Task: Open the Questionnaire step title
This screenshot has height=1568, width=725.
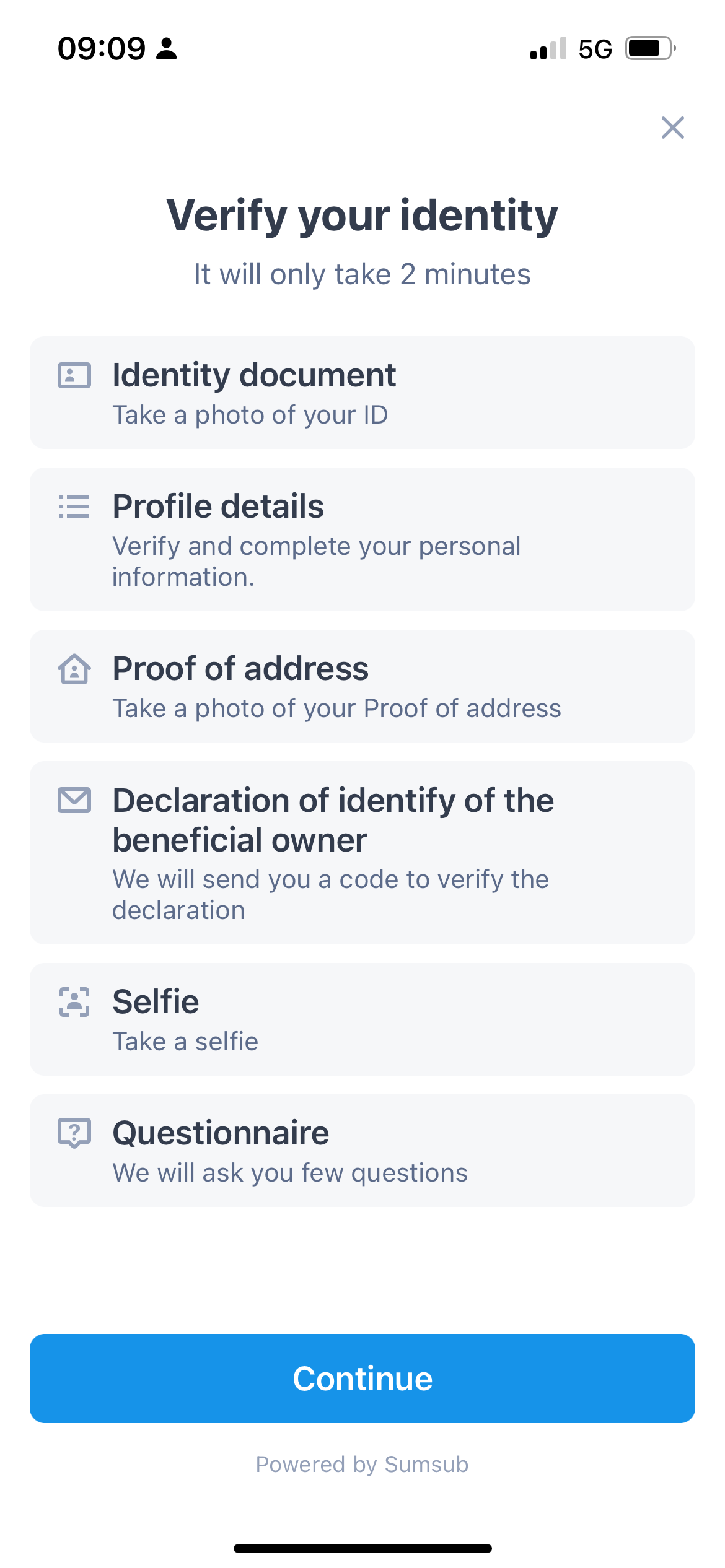Action: (221, 1133)
